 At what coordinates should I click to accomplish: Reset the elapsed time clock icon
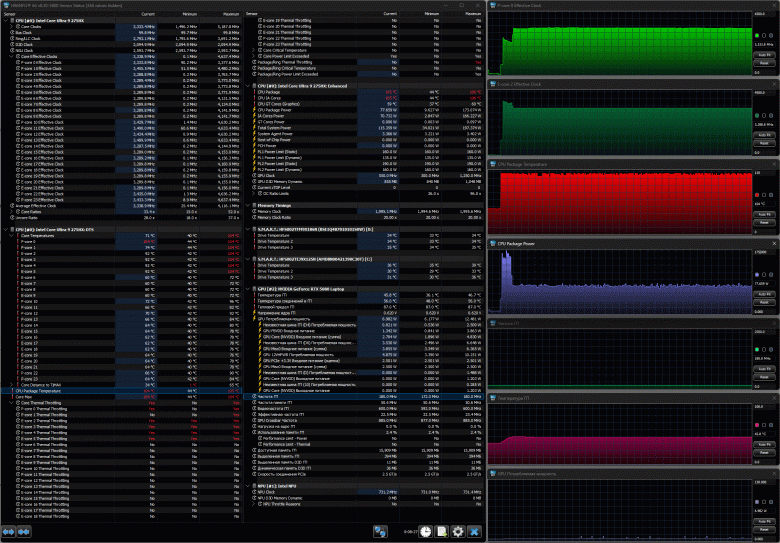click(x=425, y=532)
